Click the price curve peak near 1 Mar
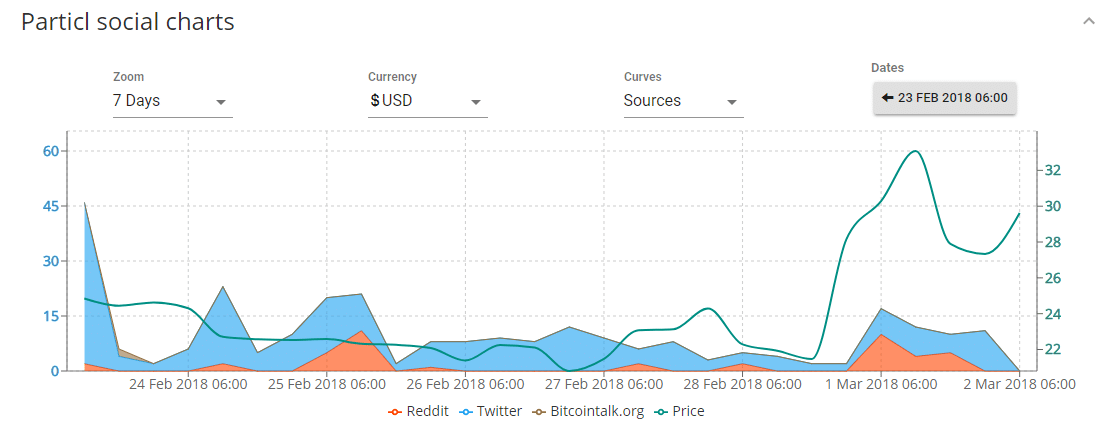The image size is (1103, 433). coord(914,151)
